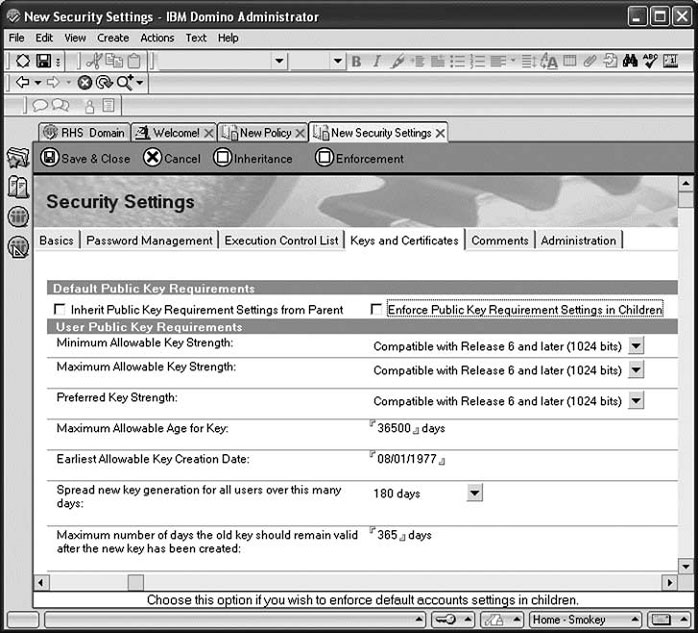This screenshot has width=698, height=633.
Task: Click Earliest Allowable Key Creation Date field
Action: [x=407, y=459]
